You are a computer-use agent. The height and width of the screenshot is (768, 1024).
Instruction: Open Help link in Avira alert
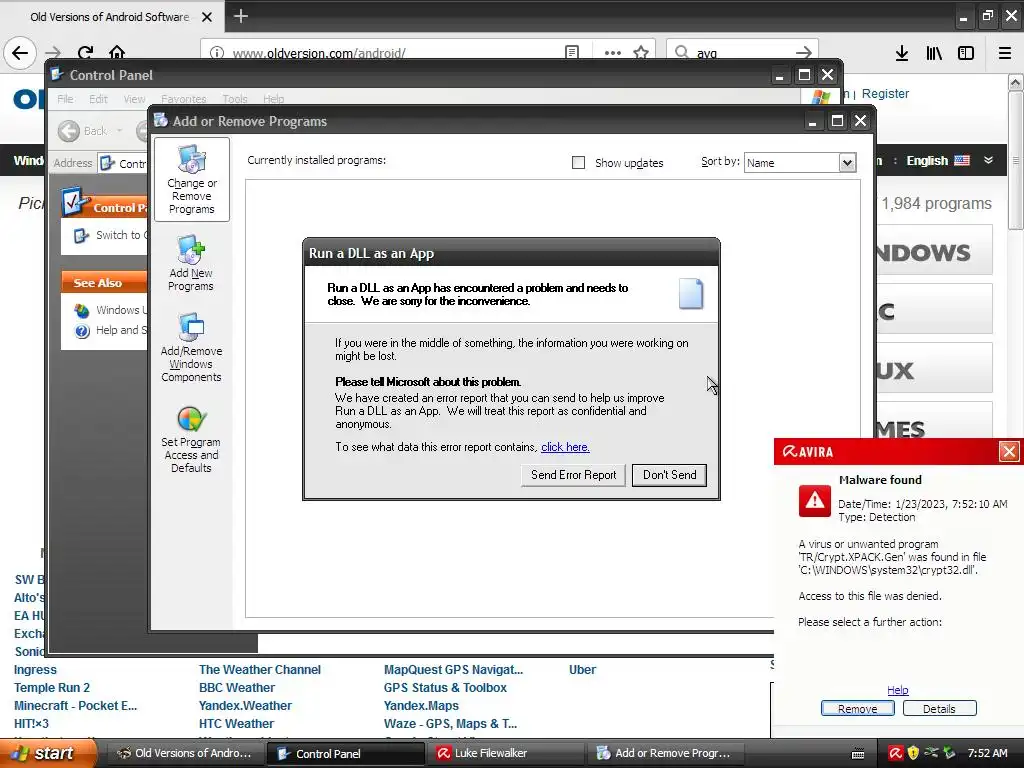(x=897, y=690)
